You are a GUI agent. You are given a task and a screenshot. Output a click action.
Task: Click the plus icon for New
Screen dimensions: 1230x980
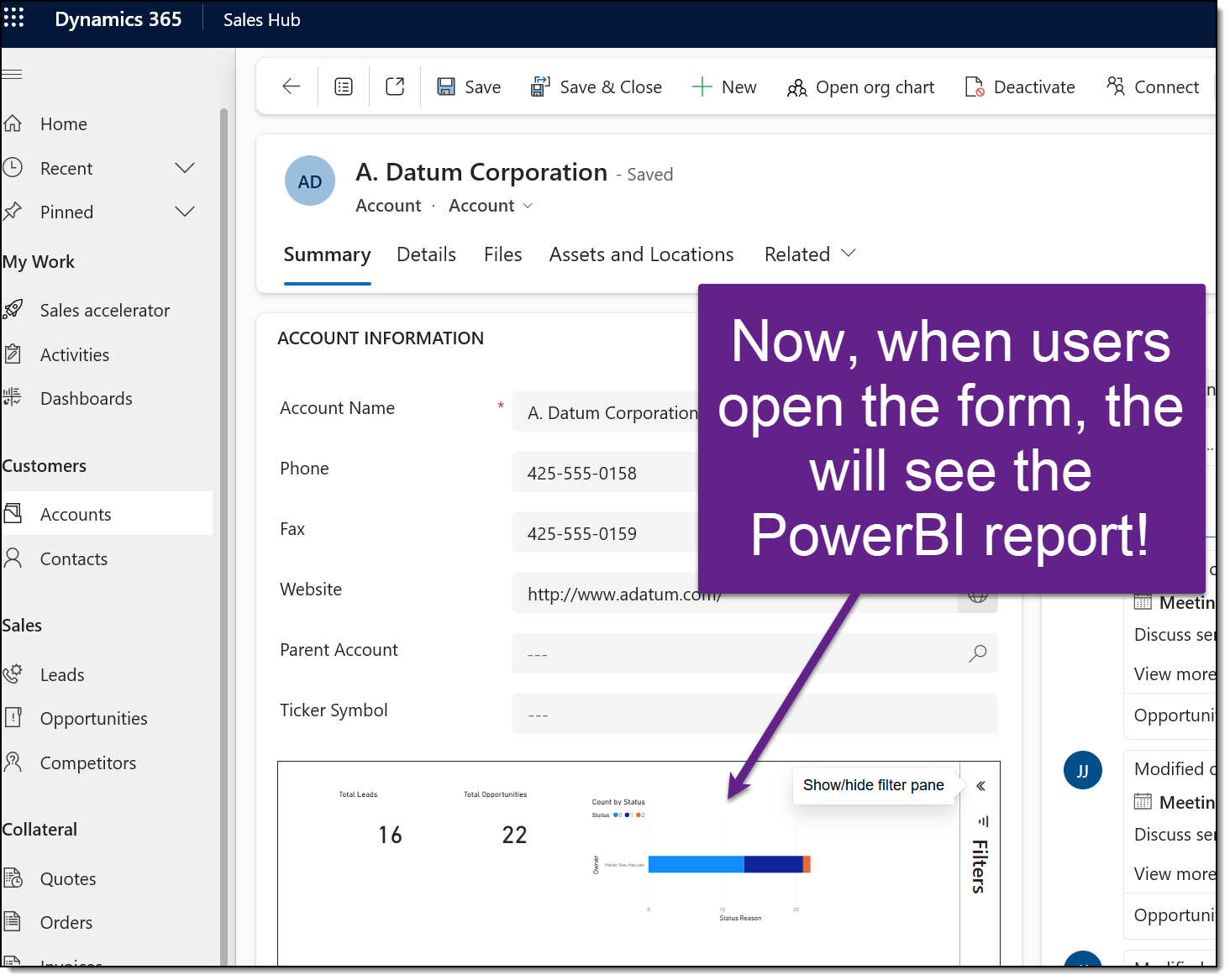coord(702,86)
